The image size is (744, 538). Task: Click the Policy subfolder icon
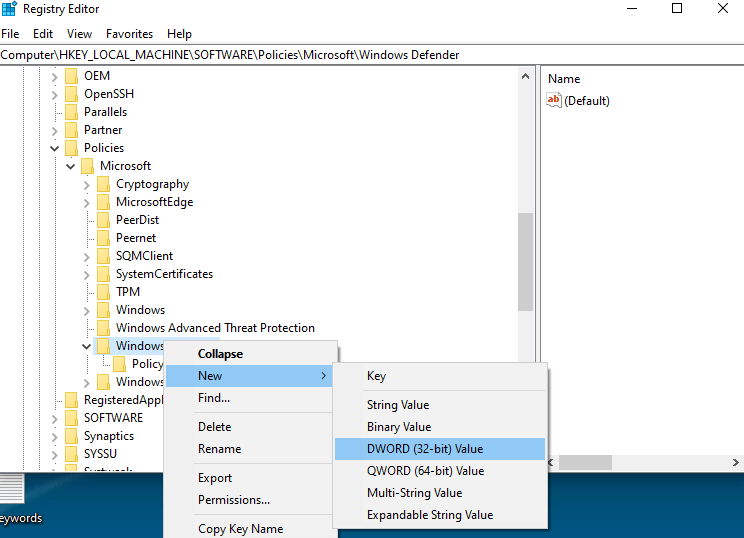tap(120, 364)
